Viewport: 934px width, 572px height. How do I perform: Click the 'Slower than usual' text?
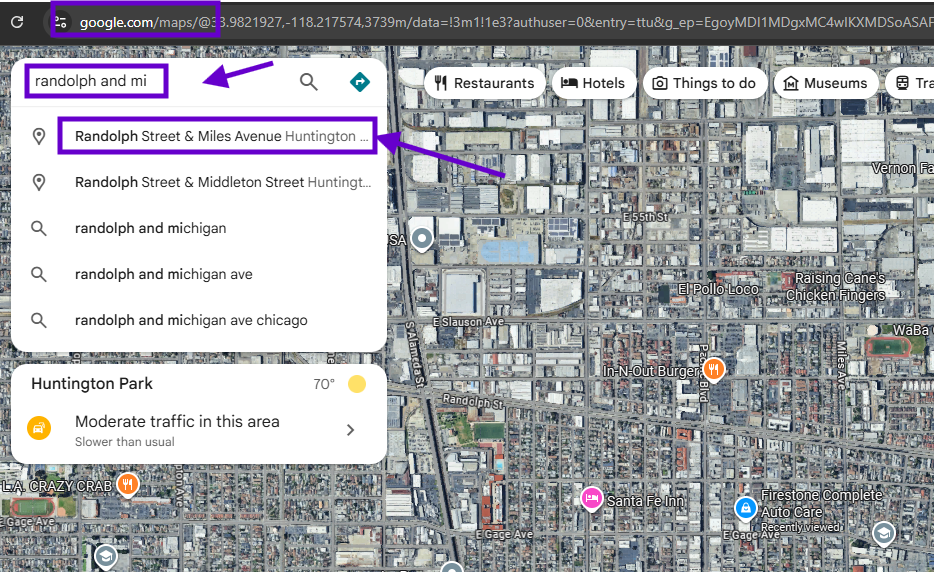click(x=124, y=442)
